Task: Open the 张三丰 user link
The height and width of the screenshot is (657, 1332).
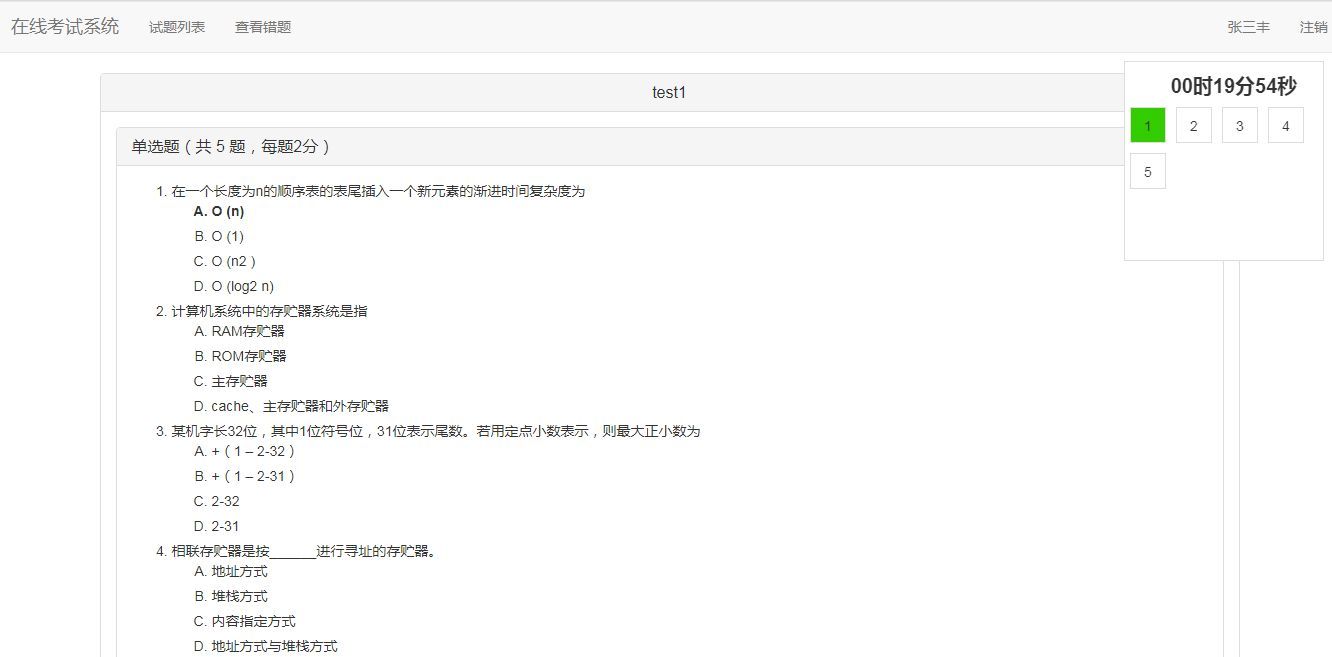Action: [1248, 27]
